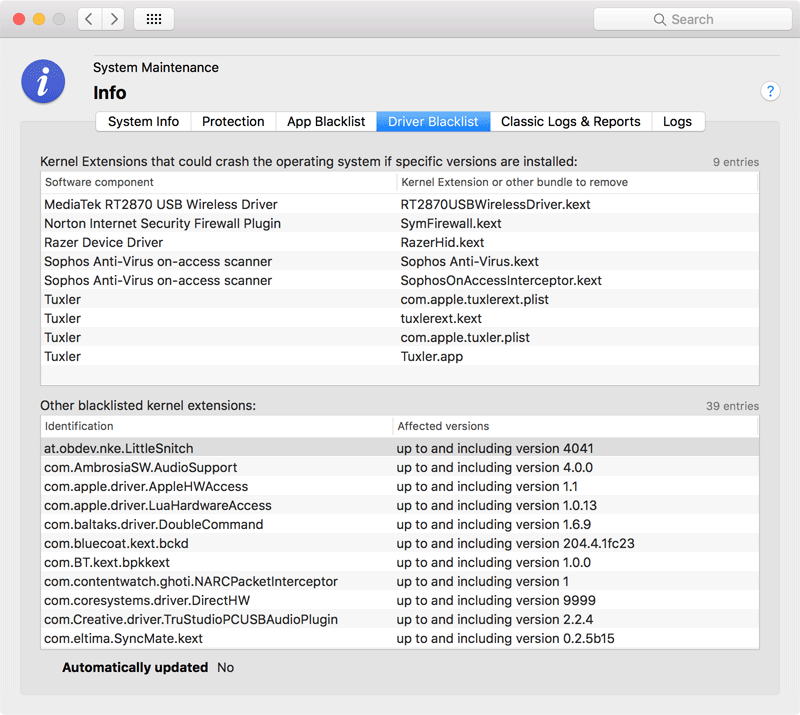Select the Driver Blacklist tab
This screenshot has height=715, width=800.
click(x=433, y=121)
